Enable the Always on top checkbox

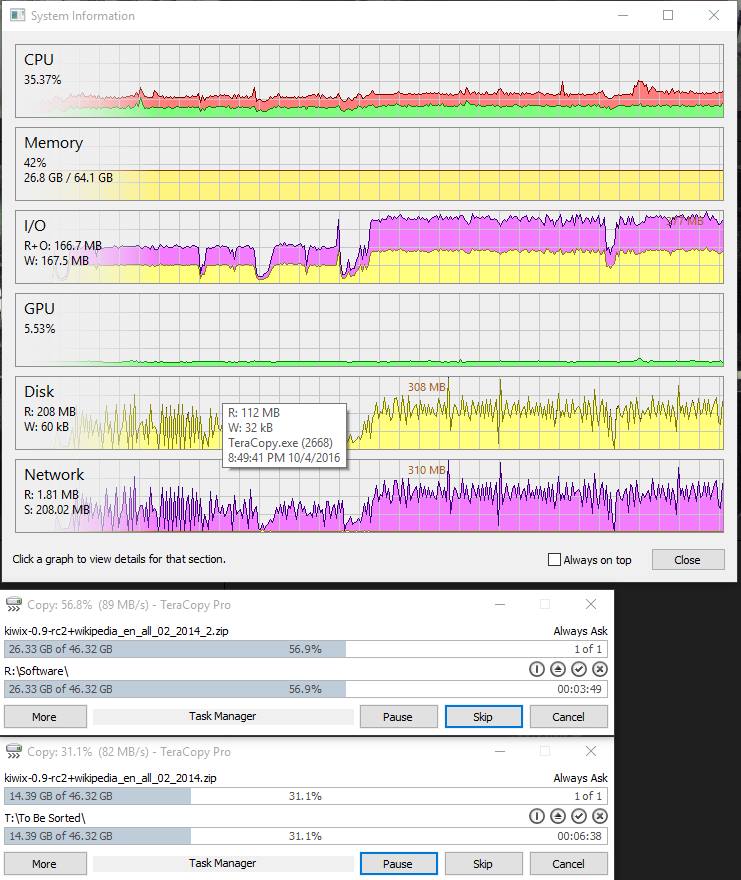pyautogui.click(x=554, y=560)
